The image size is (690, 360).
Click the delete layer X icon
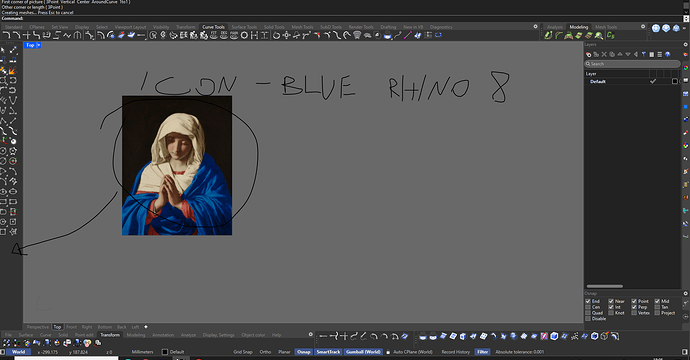pyautogui.click(x=604, y=55)
